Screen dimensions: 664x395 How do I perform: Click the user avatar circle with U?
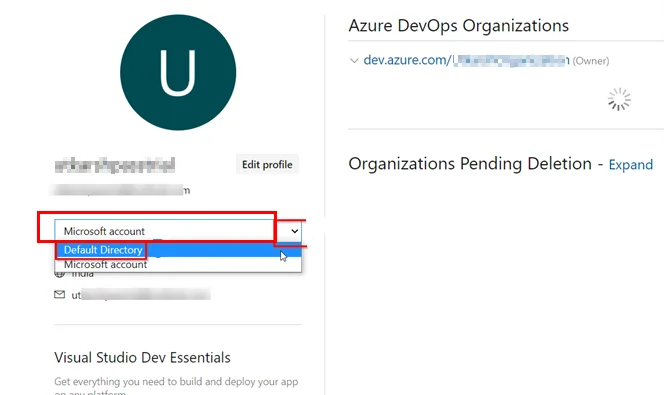(x=178, y=72)
